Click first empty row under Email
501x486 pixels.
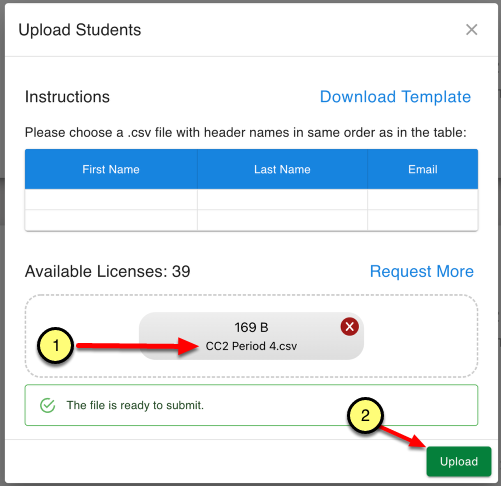423,199
